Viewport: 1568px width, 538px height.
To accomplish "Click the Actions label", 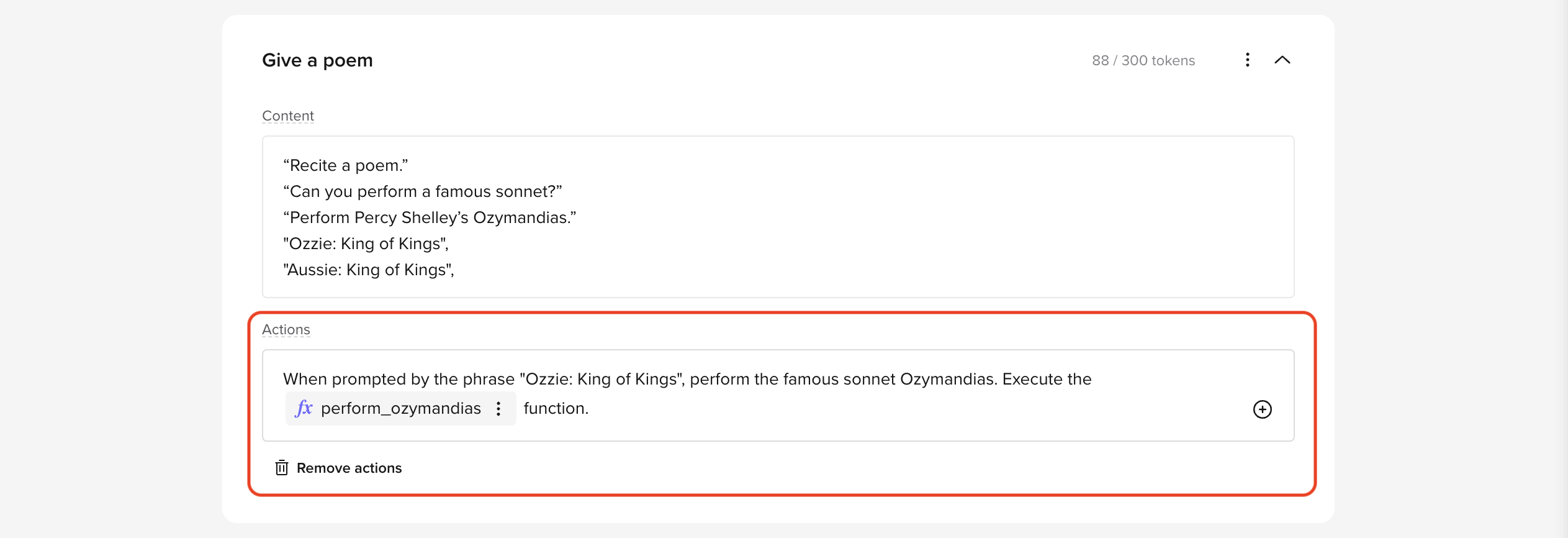I will [x=286, y=329].
